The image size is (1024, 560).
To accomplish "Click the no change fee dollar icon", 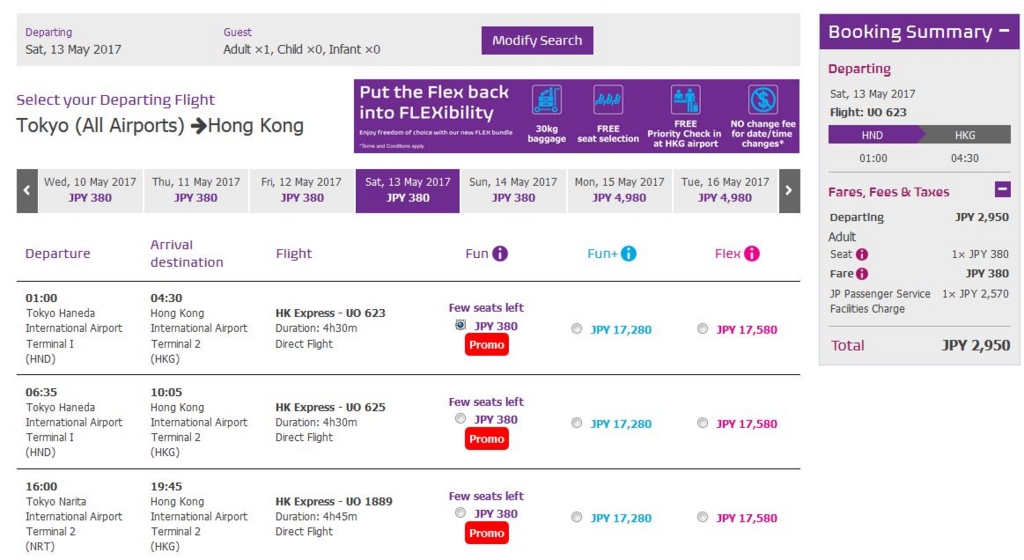I will [762, 100].
